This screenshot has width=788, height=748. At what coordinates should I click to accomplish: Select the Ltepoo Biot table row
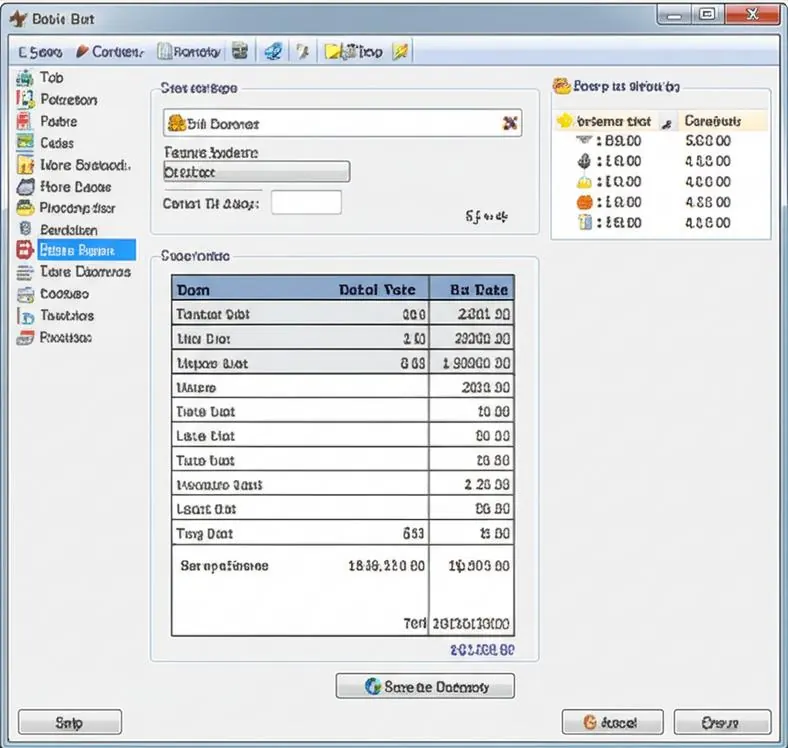[x=343, y=363]
